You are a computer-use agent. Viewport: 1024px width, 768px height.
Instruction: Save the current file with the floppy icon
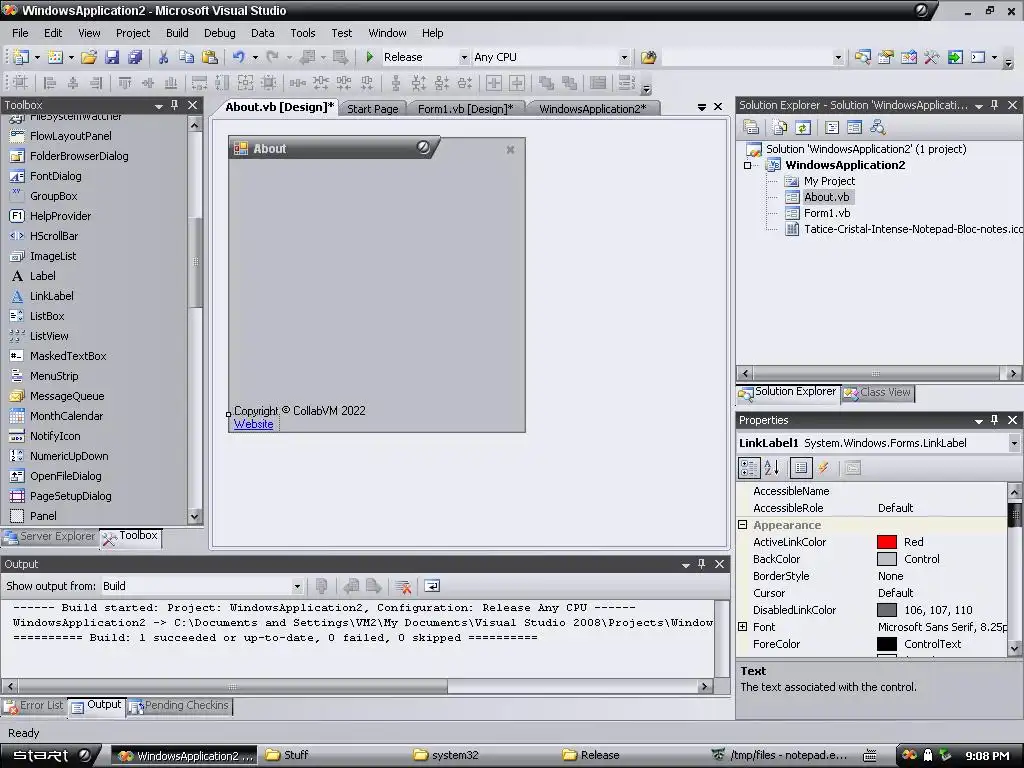coord(112,57)
